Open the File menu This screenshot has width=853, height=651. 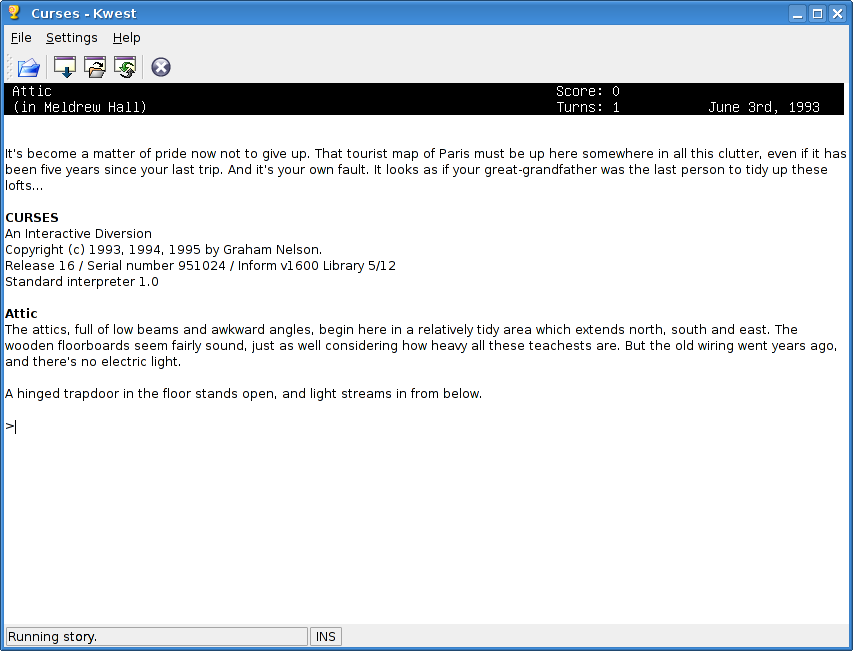(x=21, y=38)
